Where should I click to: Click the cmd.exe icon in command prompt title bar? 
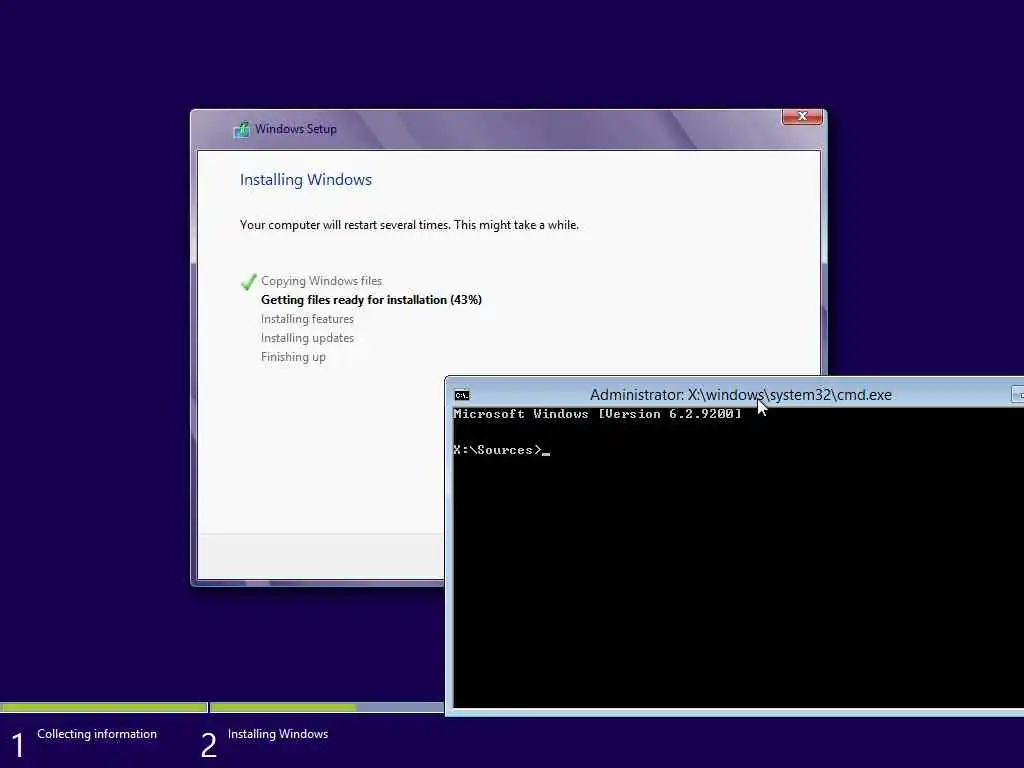click(462, 394)
